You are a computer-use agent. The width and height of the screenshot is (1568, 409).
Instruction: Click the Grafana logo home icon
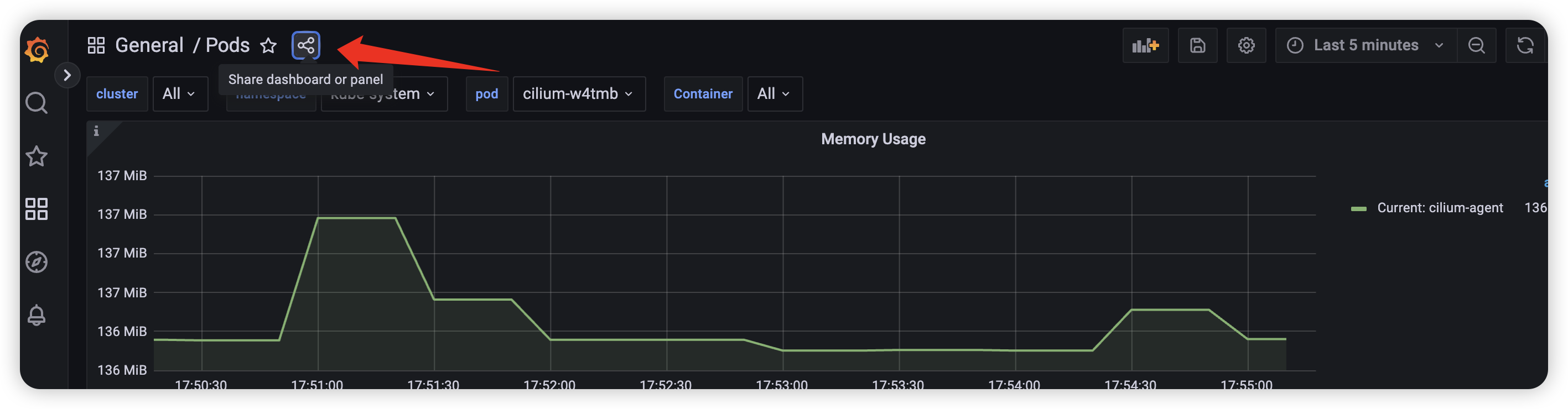click(x=37, y=49)
